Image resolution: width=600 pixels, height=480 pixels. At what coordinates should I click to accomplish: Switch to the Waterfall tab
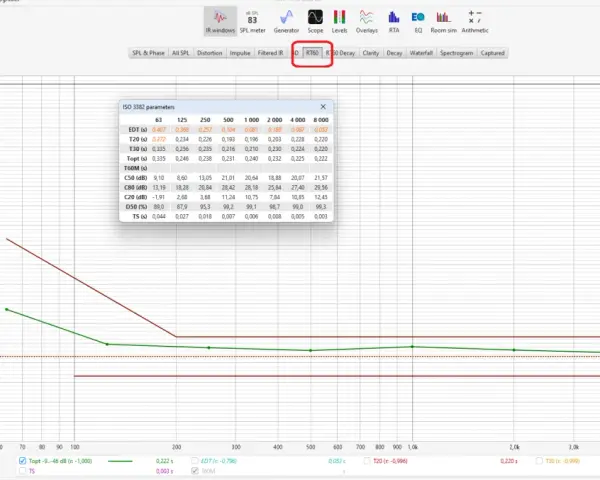click(421, 53)
